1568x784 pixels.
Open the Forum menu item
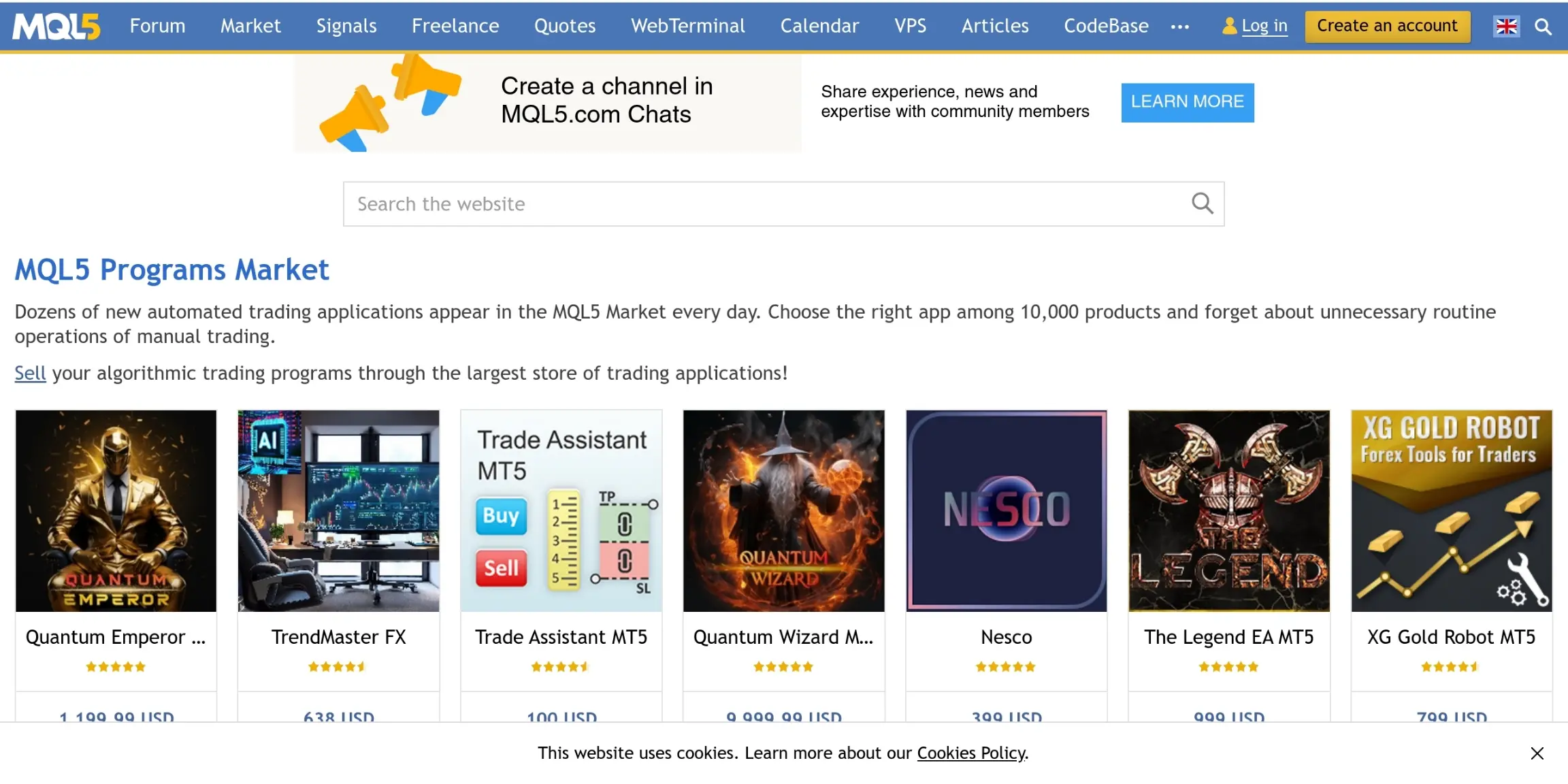click(x=157, y=25)
